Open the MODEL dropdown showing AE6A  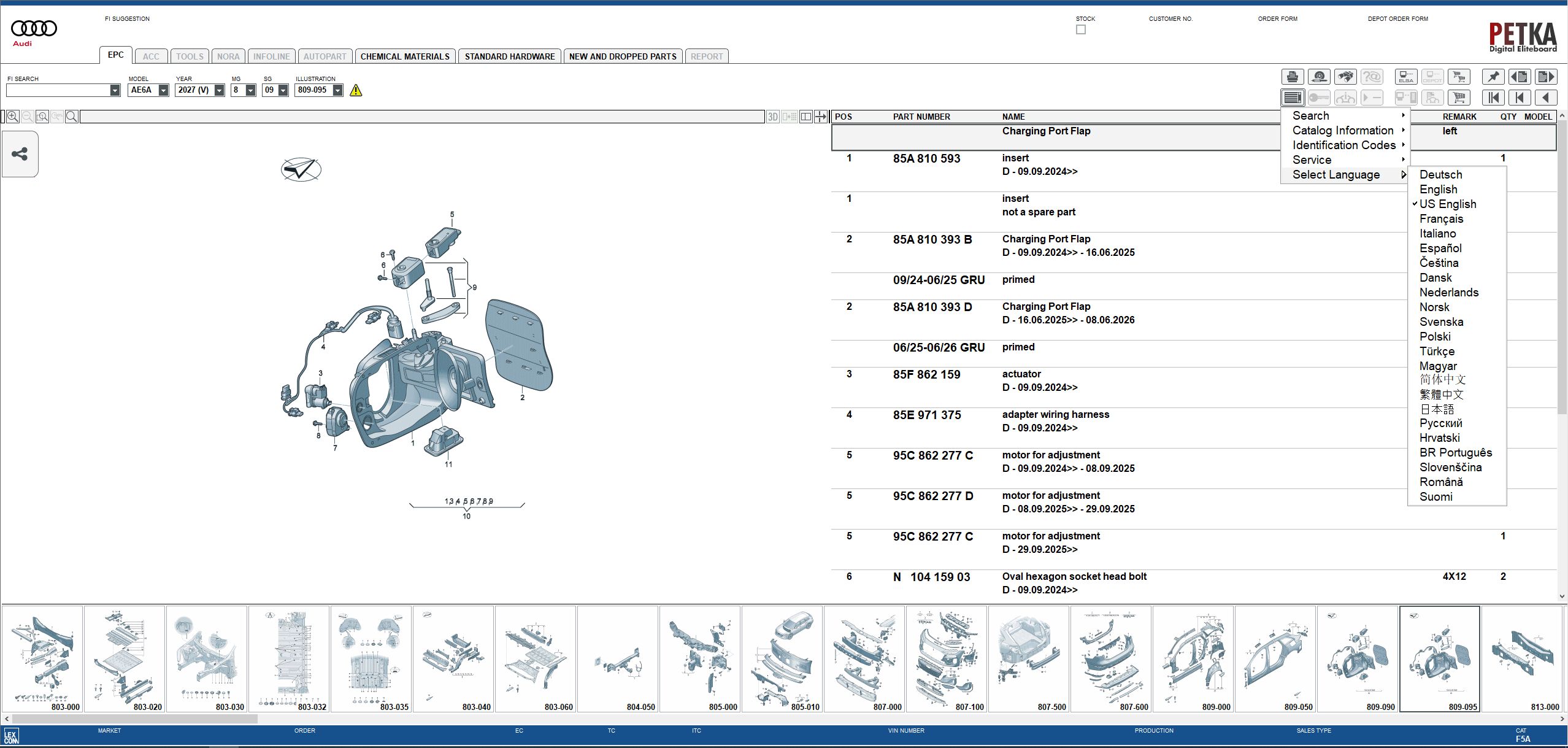coord(163,90)
